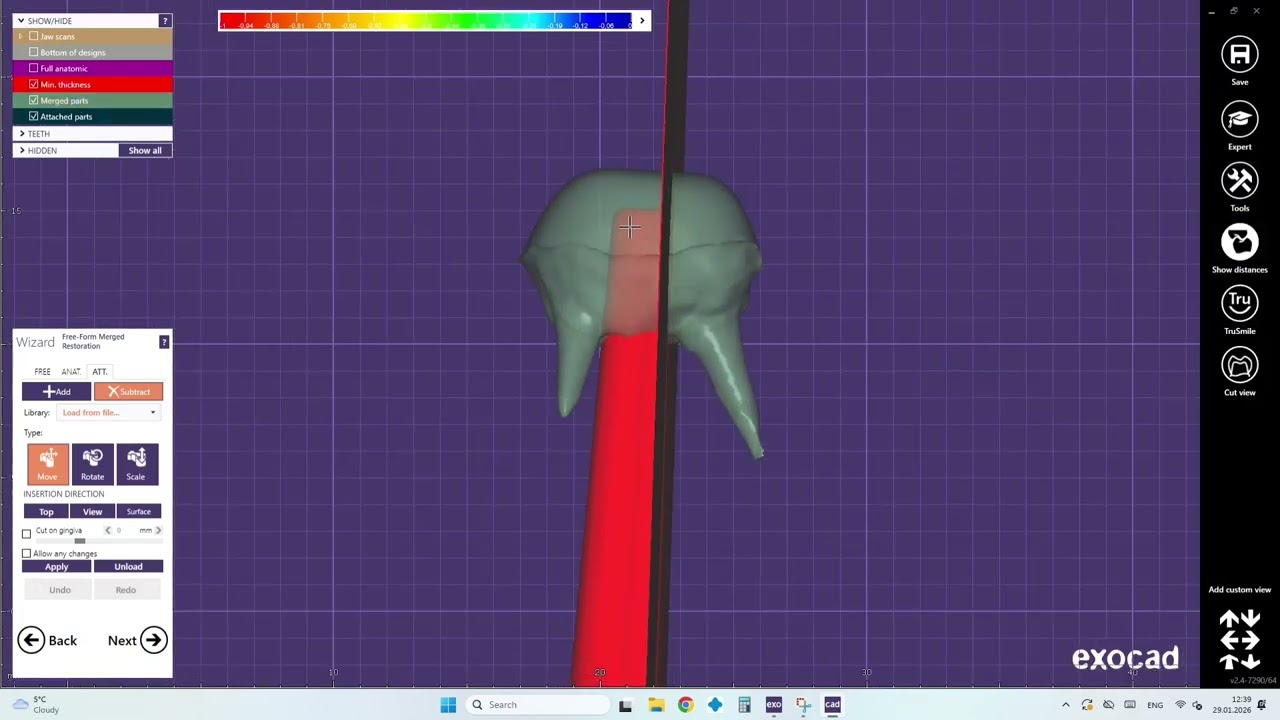Open File Explorer from taskbar

coord(656,705)
